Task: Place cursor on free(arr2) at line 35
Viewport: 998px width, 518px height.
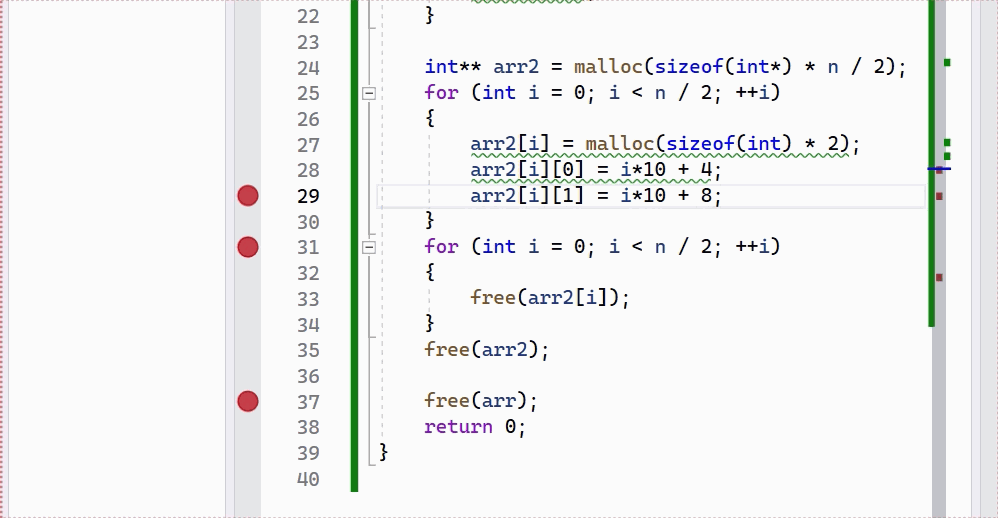Action: pyautogui.click(x=486, y=350)
